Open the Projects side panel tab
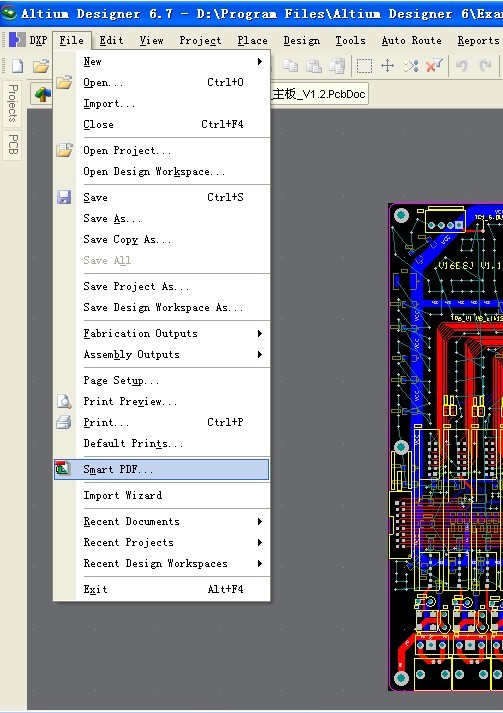Screen dimensions: 503x713 pyautogui.click(x=13, y=103)
